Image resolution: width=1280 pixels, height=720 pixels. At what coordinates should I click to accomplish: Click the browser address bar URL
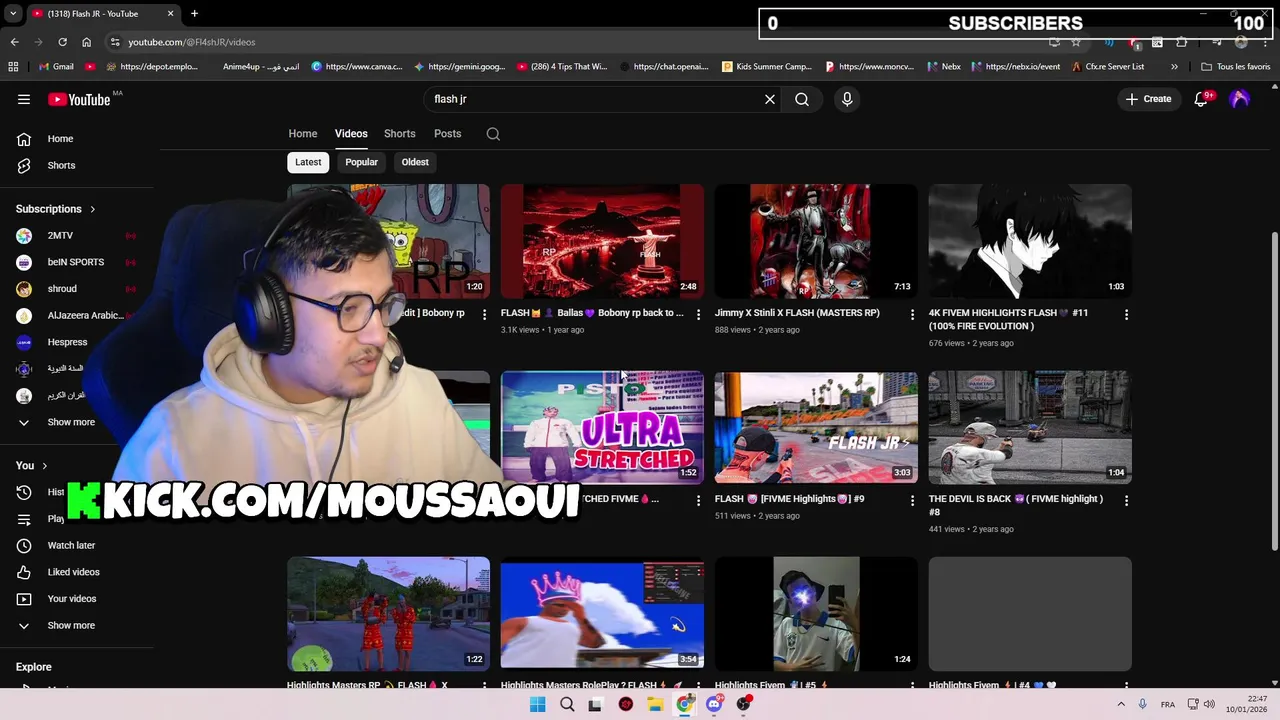point(191,42)
